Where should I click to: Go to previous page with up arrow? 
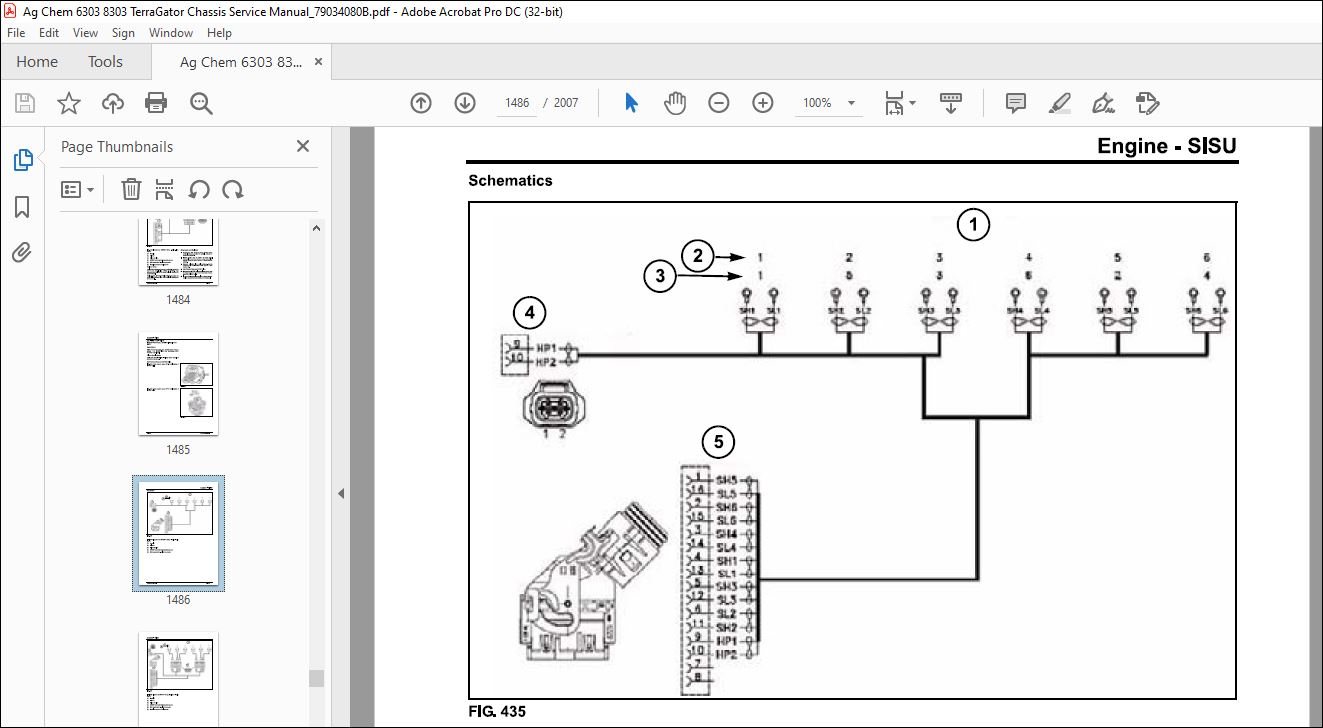click(x=421, y=103)
